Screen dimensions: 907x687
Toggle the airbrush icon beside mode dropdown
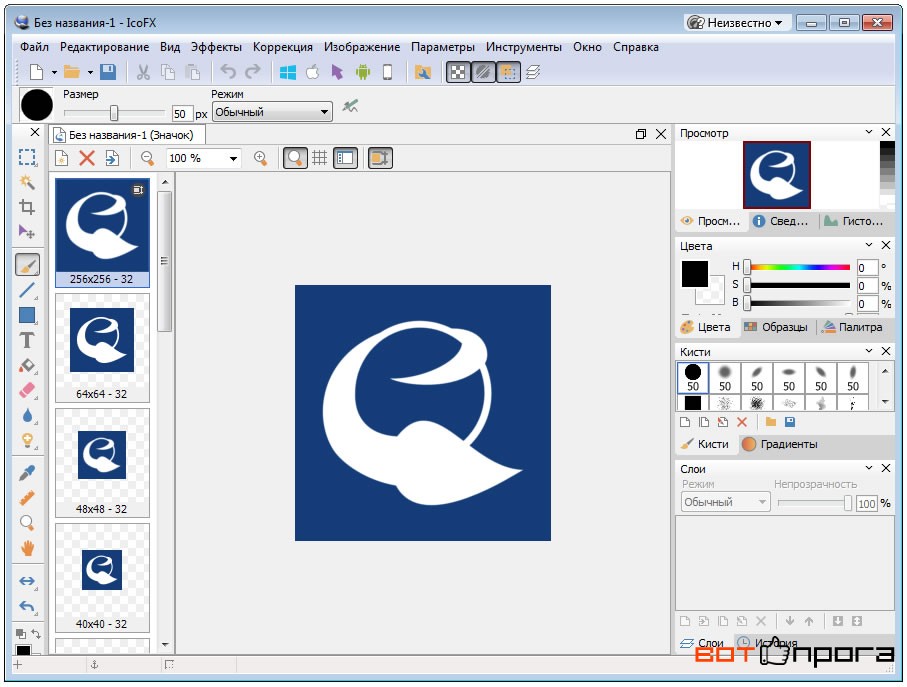pyautogui.click(x=350, y=106)
